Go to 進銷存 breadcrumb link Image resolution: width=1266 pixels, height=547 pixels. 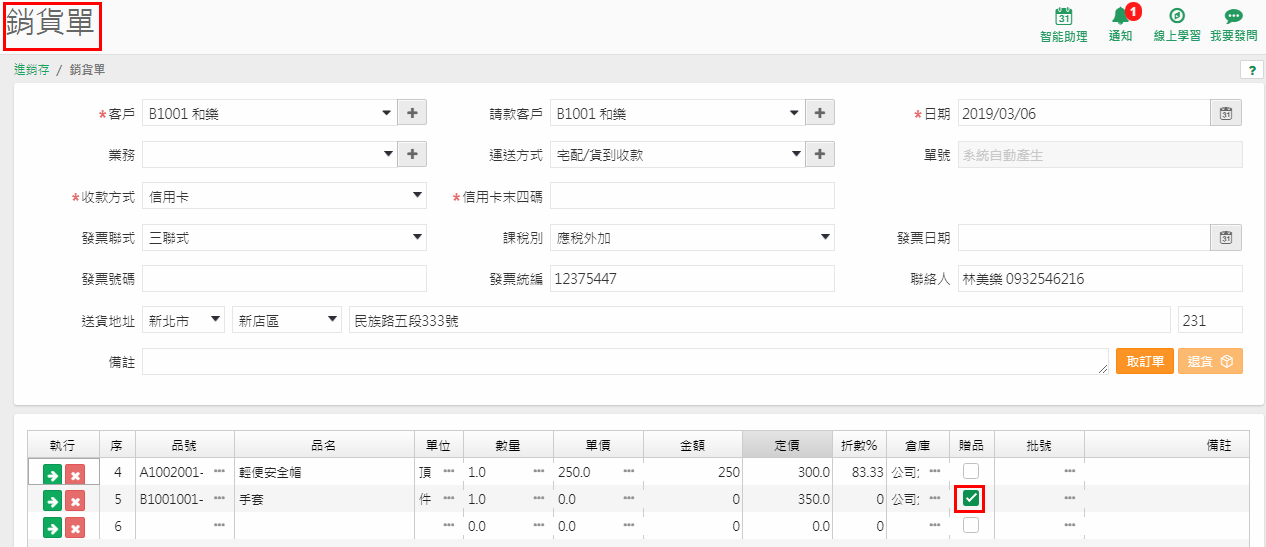click(x=32, y=70)
